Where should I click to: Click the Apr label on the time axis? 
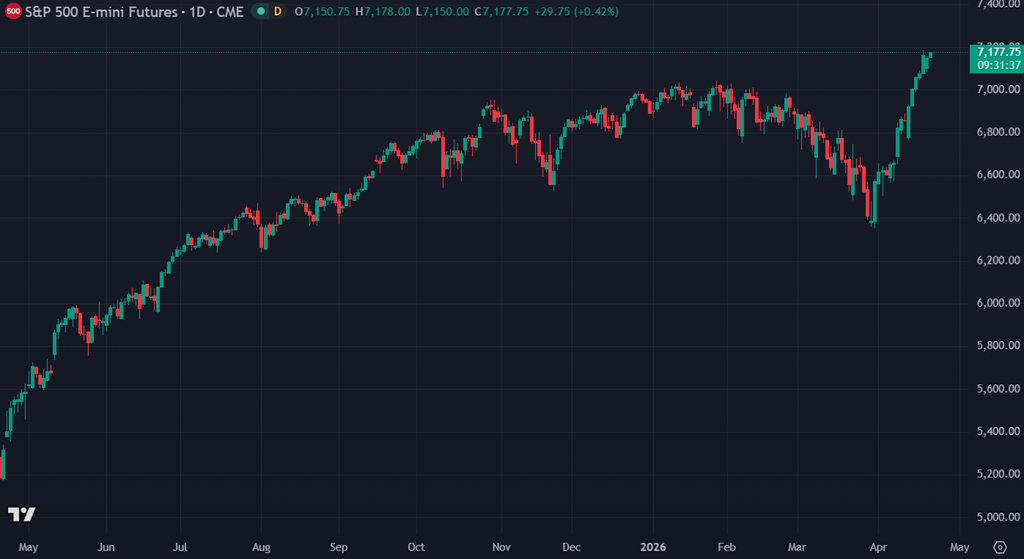click(x=878, y=547)
